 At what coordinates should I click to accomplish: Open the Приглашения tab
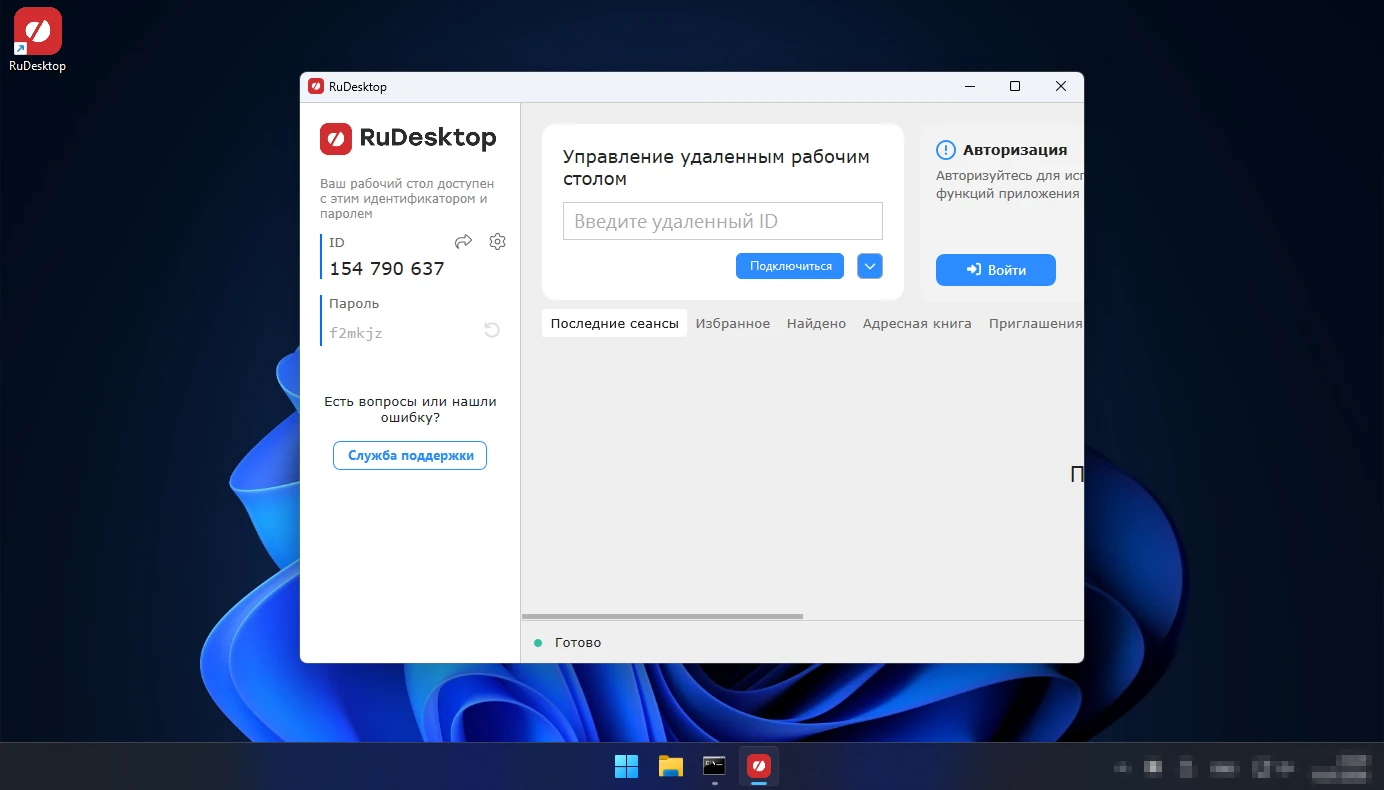(x=1036, y=323)
